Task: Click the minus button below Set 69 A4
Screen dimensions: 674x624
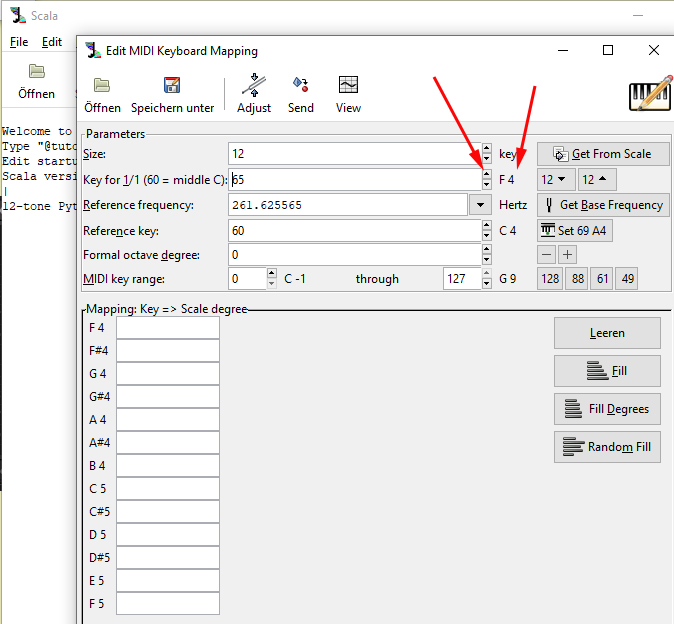Action: (546, 255)
